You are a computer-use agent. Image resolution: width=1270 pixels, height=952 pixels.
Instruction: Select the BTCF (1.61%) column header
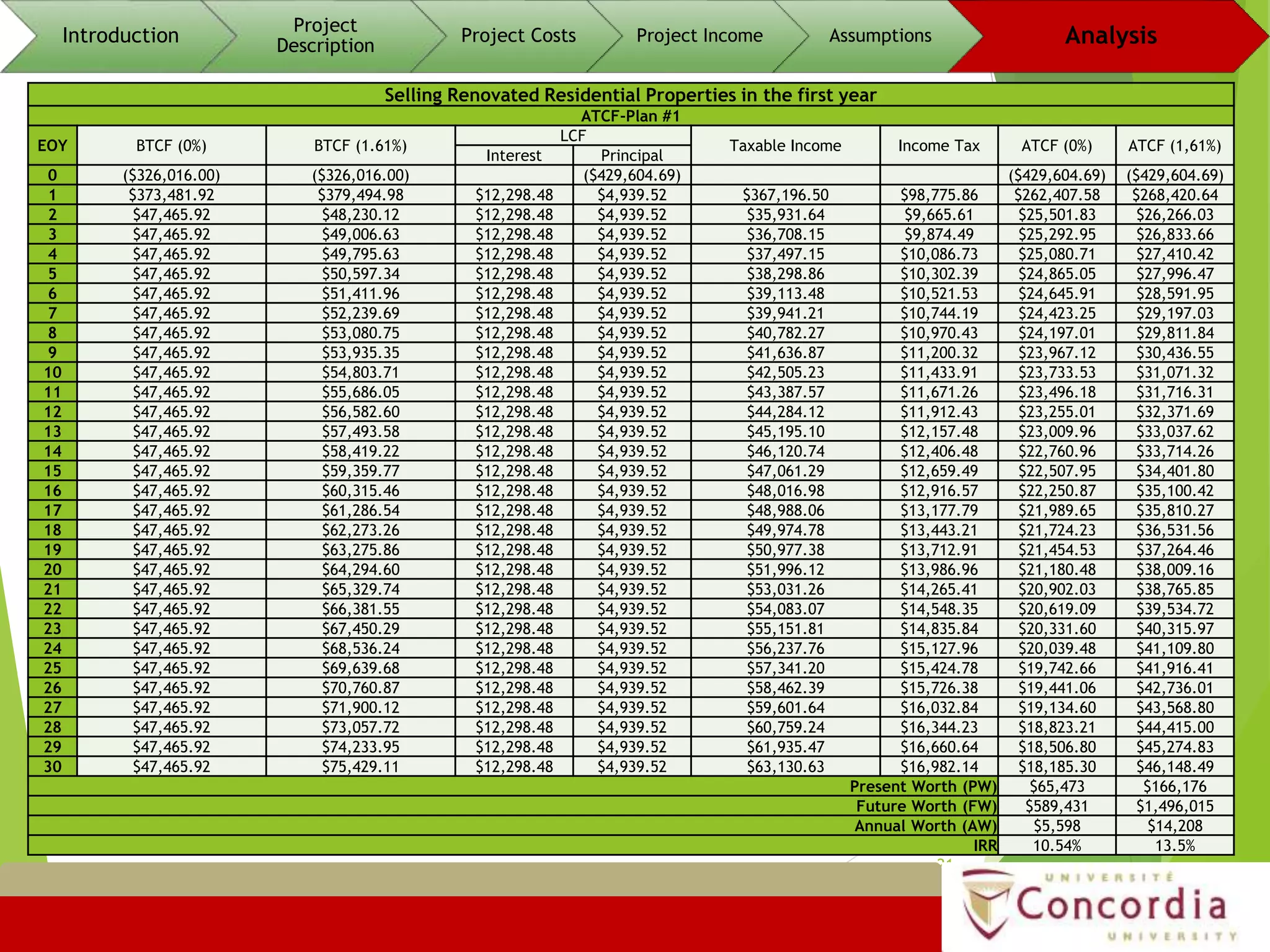[360, 146]
